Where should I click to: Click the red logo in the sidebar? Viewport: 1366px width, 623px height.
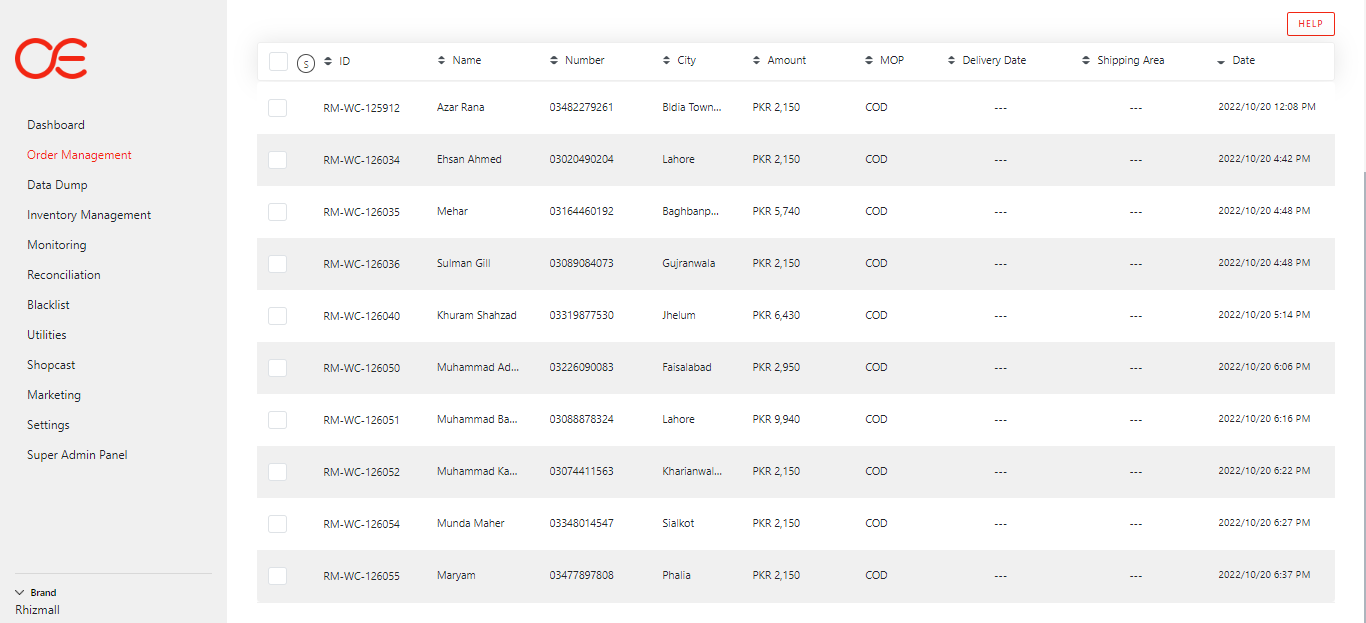pos(51,59)
